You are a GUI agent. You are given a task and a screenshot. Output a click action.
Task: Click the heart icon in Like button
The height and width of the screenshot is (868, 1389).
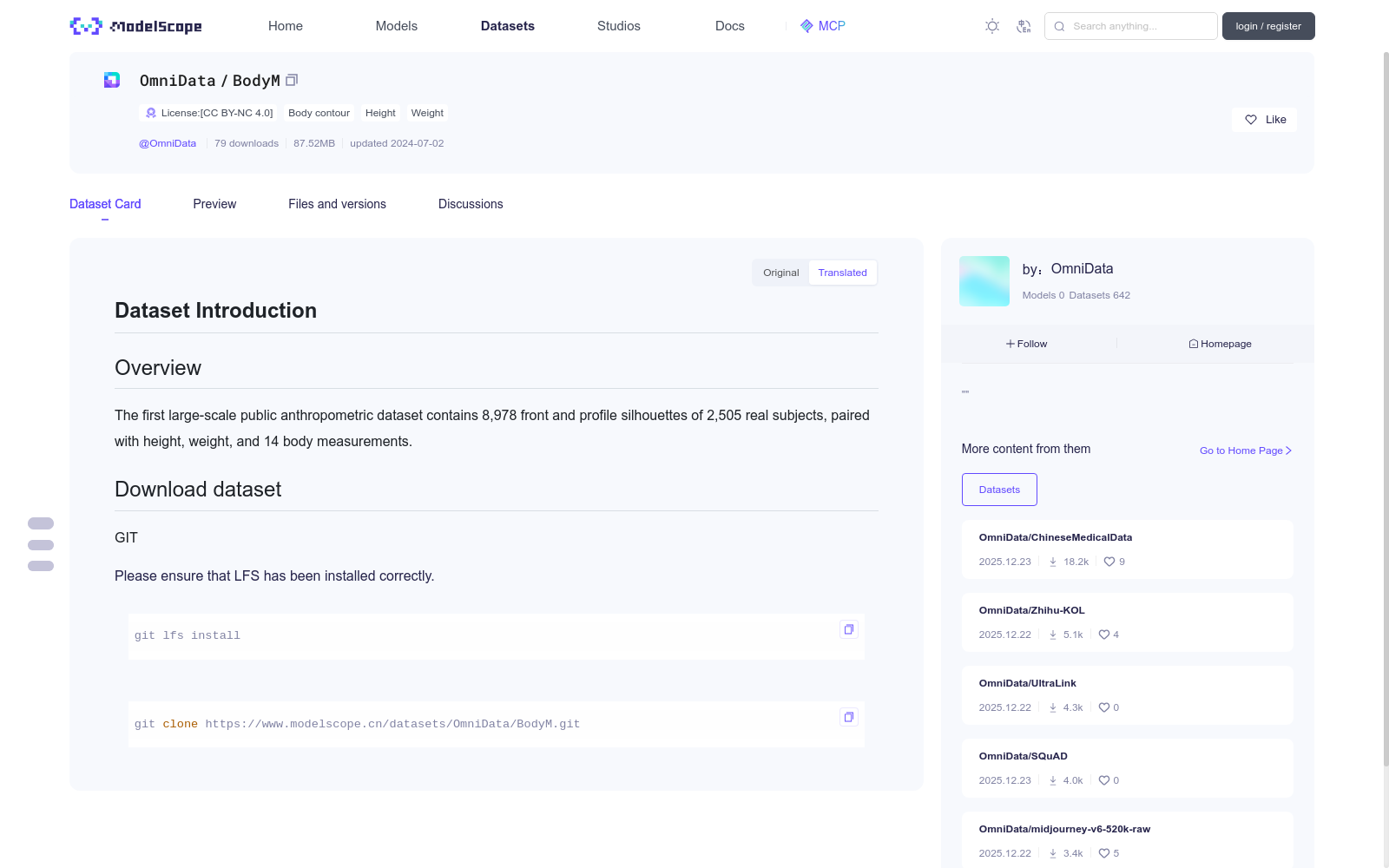click(x=1251, y=120)
